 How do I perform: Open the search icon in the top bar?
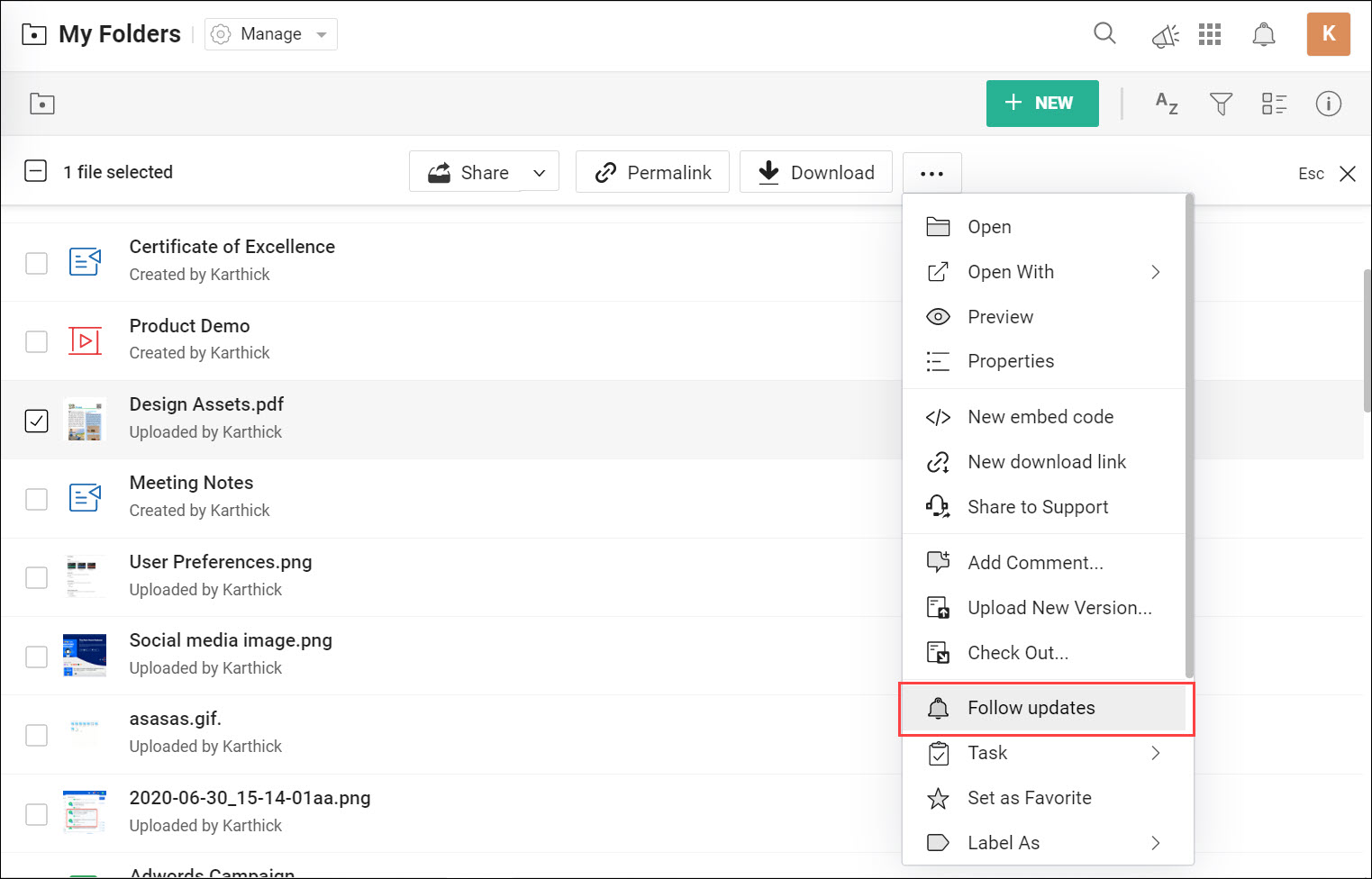[1104, 33]
